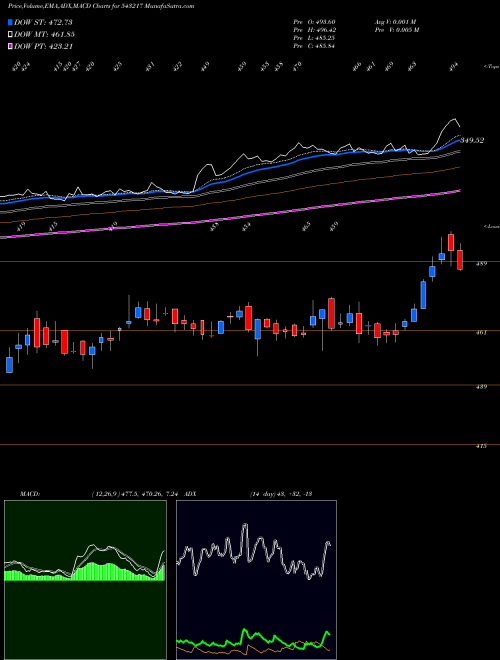Click the 489 price axis label

tap(482, 264)
